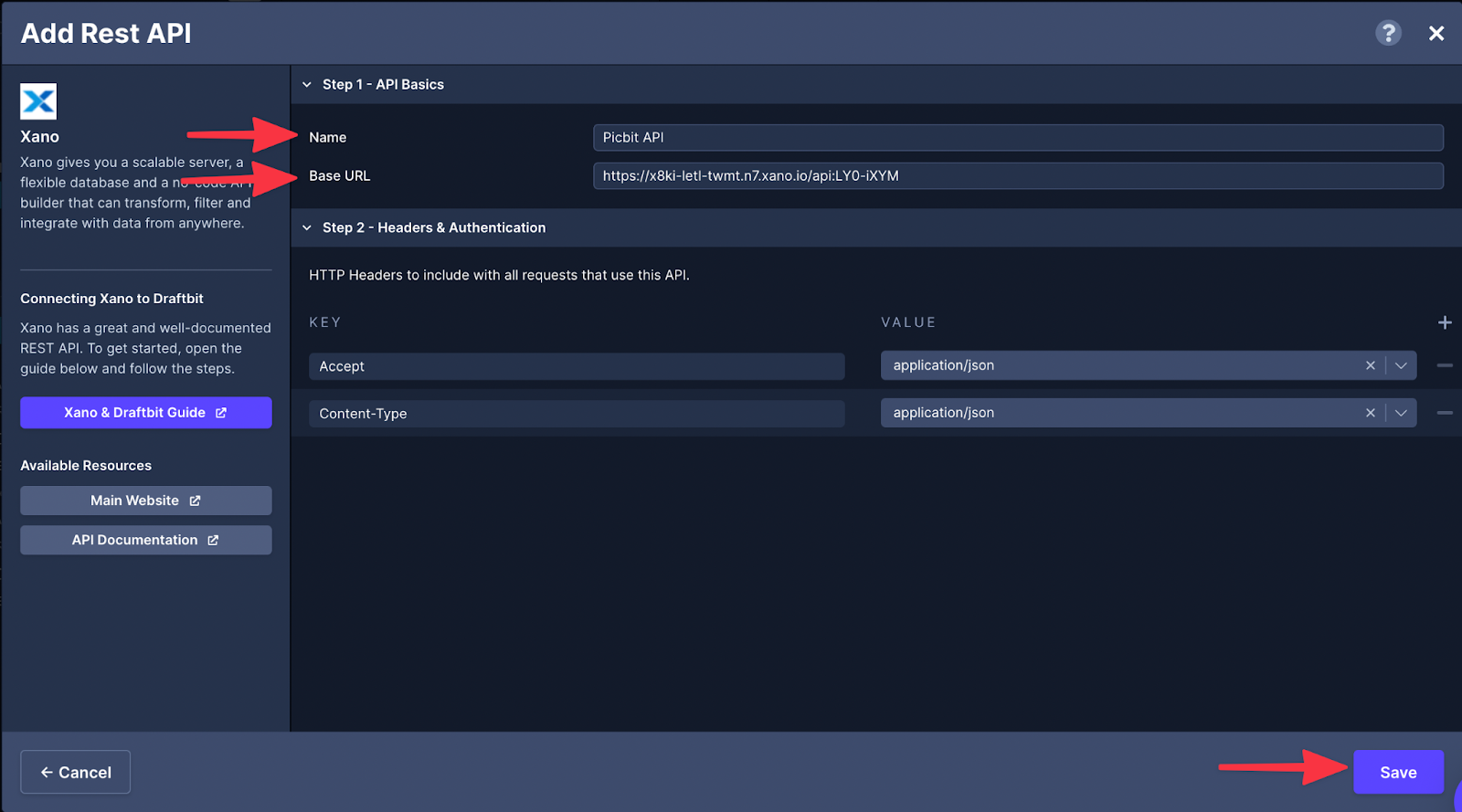Viewport: 1462px width, 812px height.
Task: Open the Xano & Draftbit Guide
Action: [x=145, y=413]
